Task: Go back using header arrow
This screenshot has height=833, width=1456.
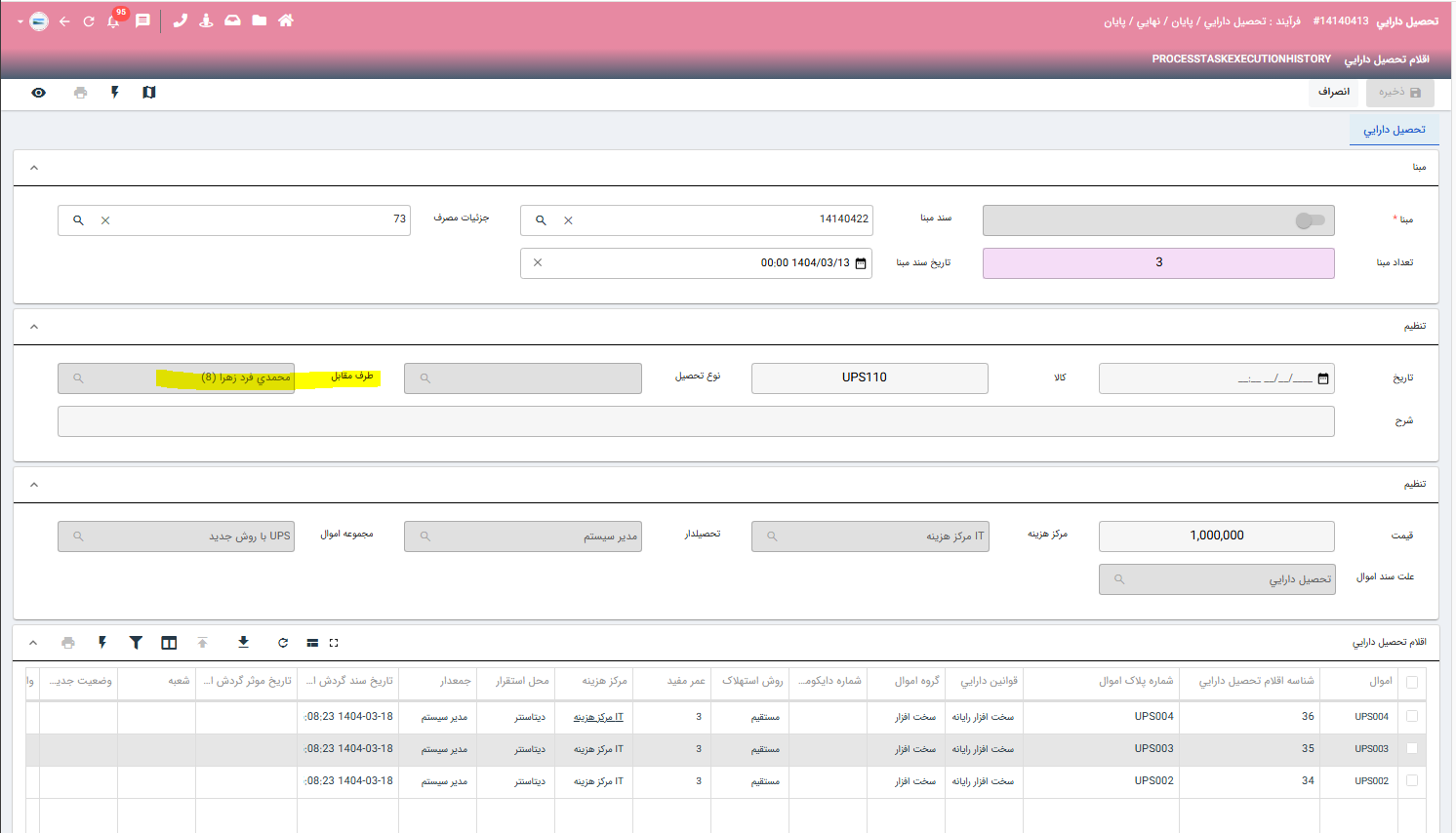Action: (x=64, y=21)
